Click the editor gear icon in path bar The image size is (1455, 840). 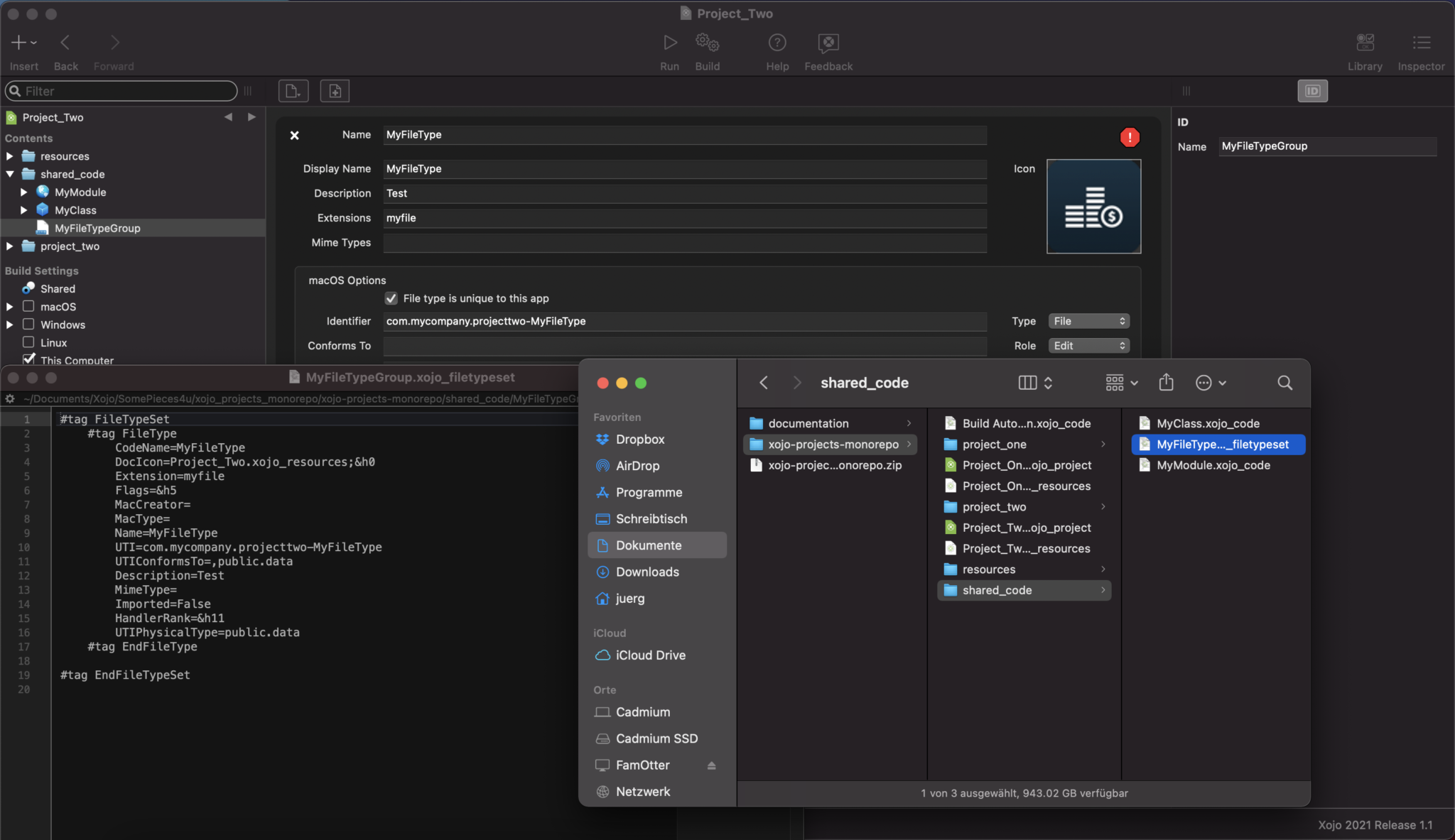click(10, 399)
